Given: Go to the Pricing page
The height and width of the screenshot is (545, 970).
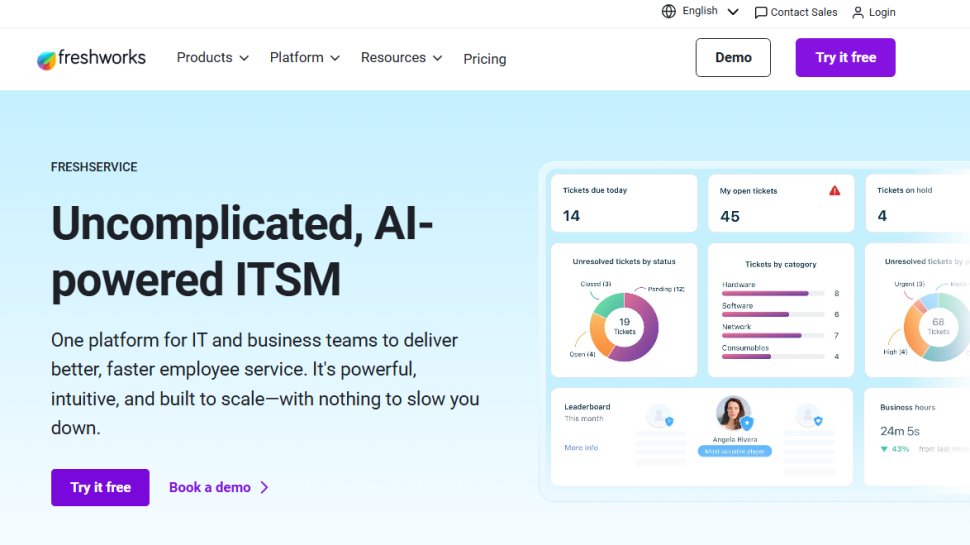Looking at the screenshot, I should 484,59.
